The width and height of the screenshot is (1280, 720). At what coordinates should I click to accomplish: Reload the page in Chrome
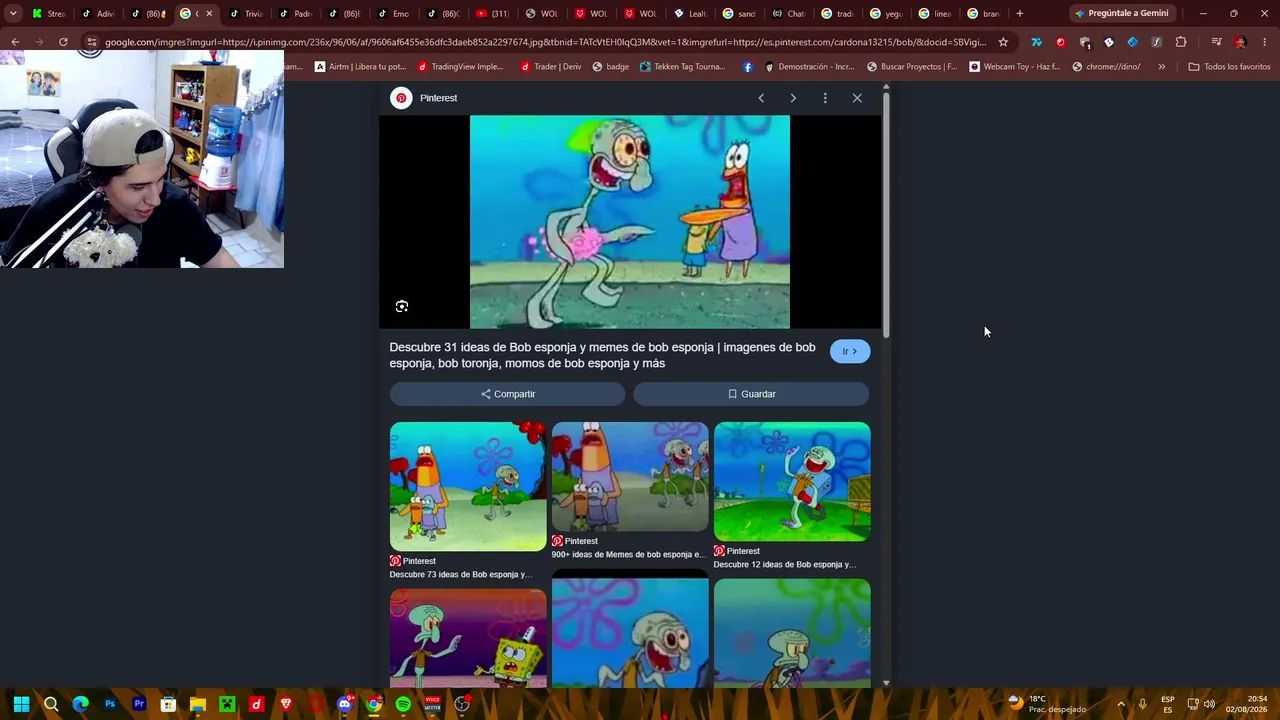(x=63, y=42)
